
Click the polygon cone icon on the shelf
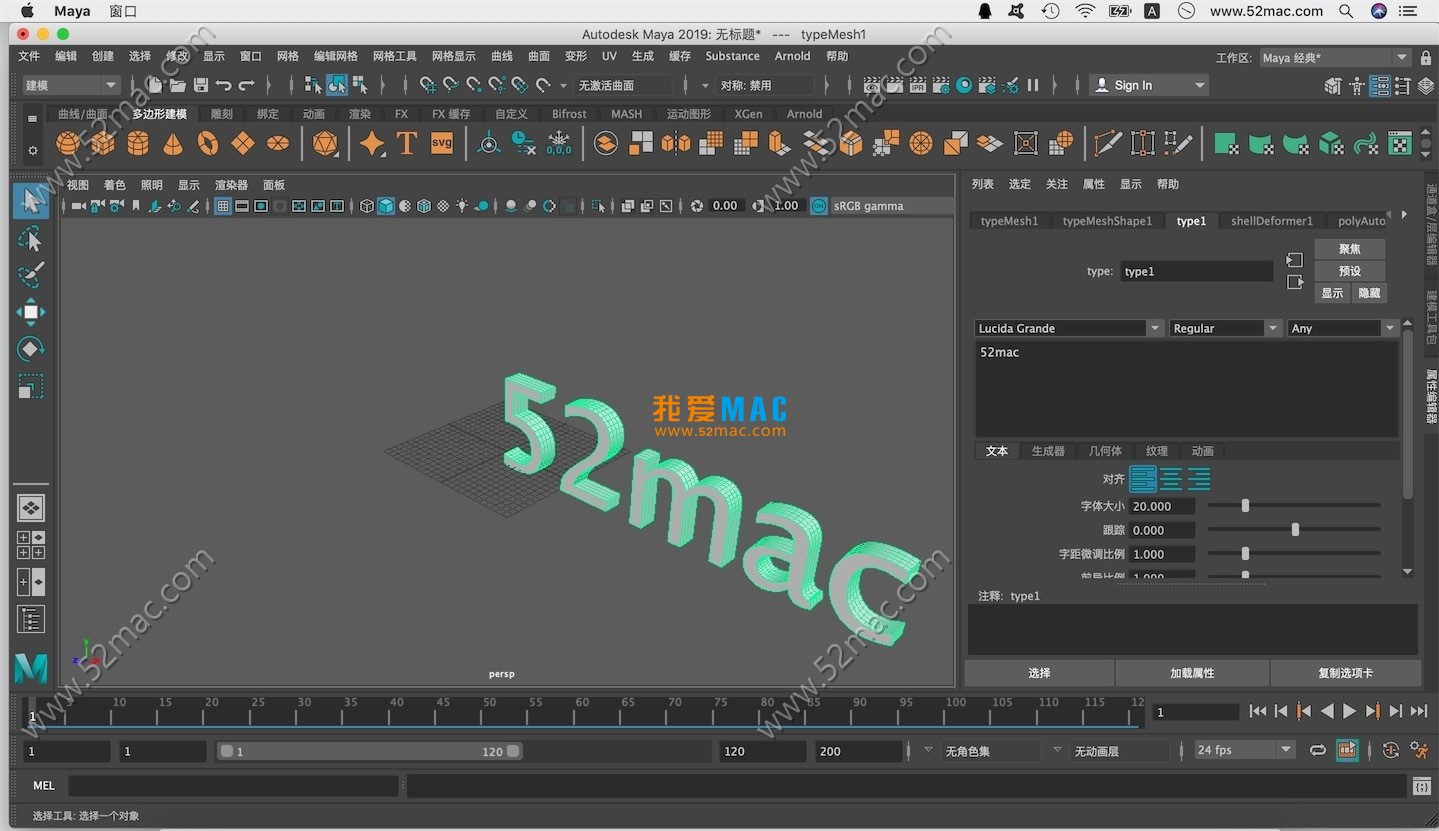coord(172,143)
